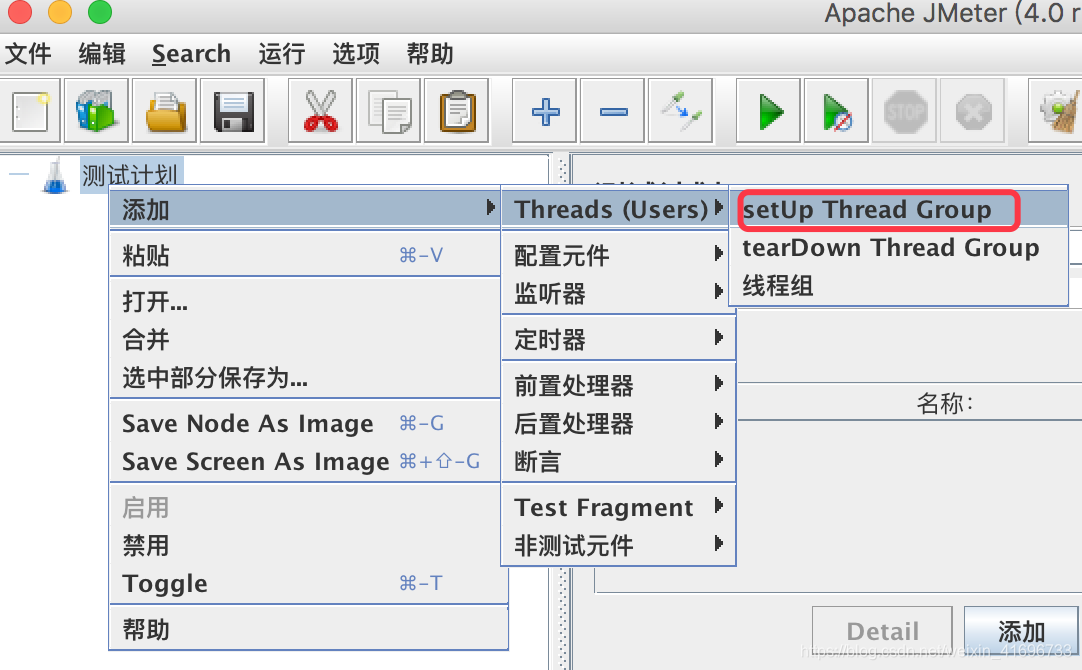Choose Save Screen As Image
Screen dimensions: 1082x670
tap(304, 461)
